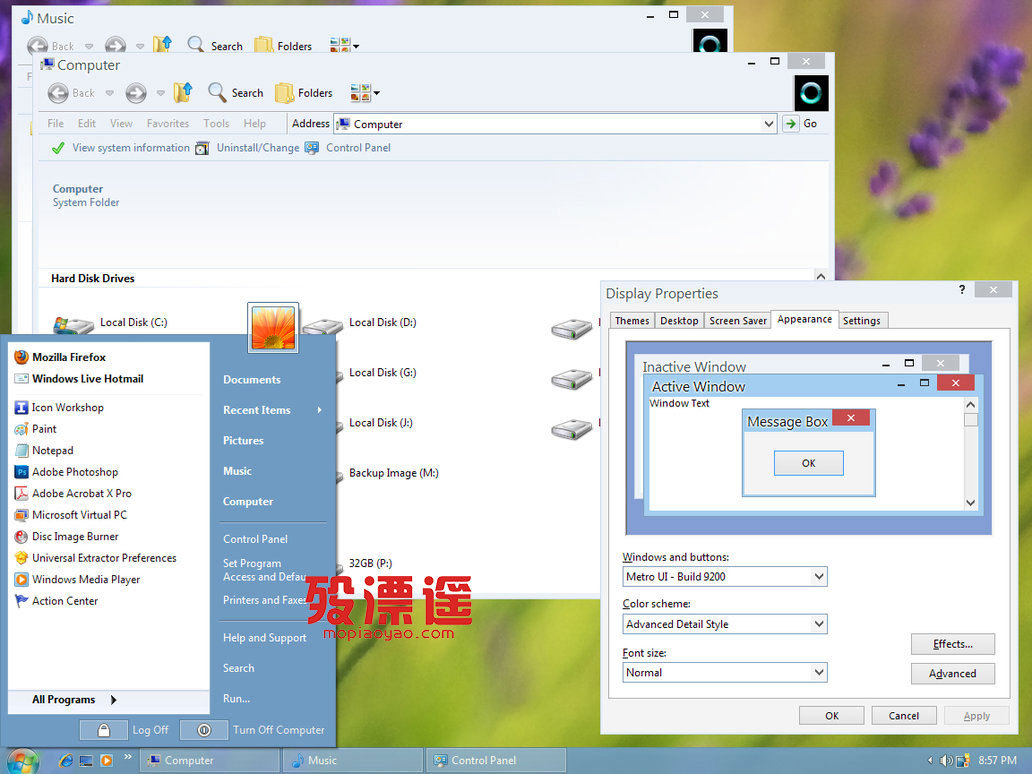The height and width of the screenshot is (774, 1032).
Task: Click Cancel in Display Properties
Action: 904,715
